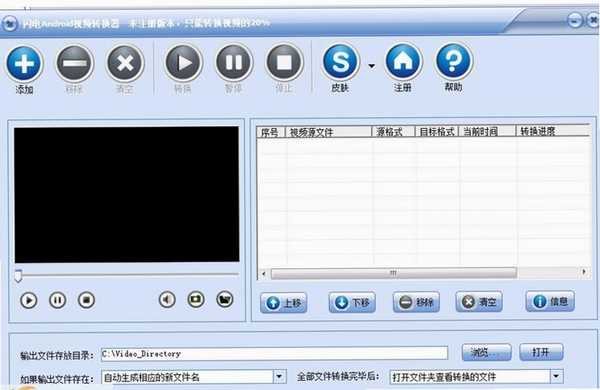Viewport: 600px width, 390px height.
Task: Click the 源格式 column header
Action: (393, 132)
